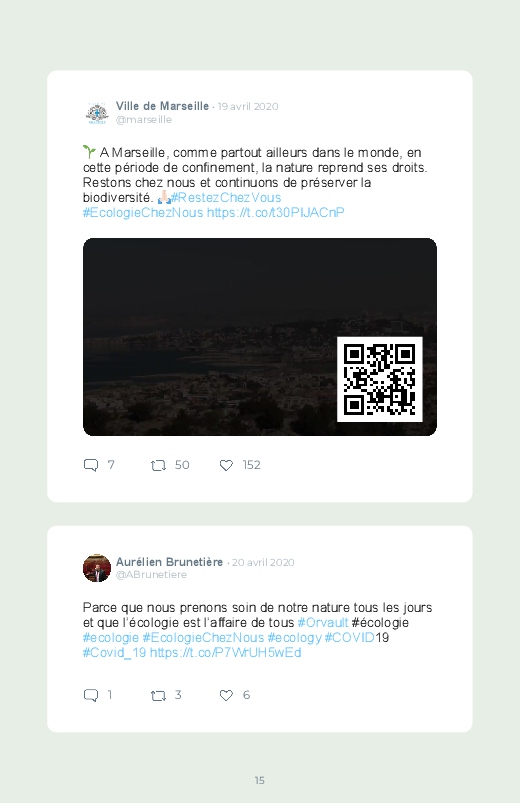520x803 pixels.
Task: Open the lowercase #ecologie hashtag
Action: pyautogui.click(x=111, y=638)
